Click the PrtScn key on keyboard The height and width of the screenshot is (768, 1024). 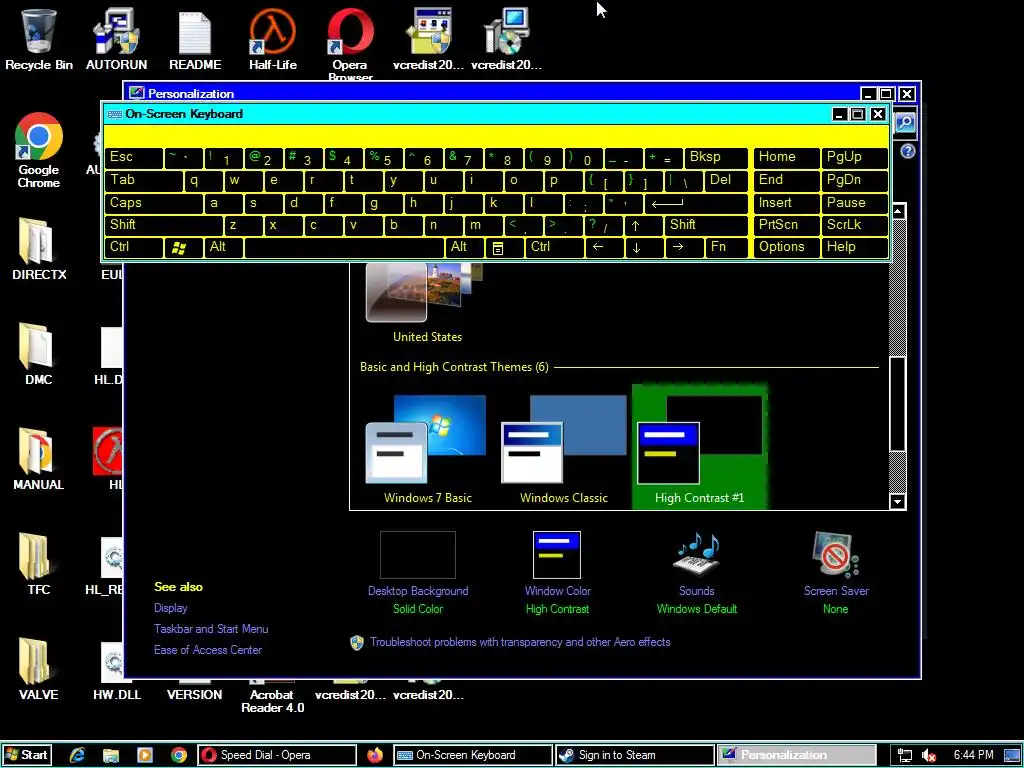click(786, 225)
